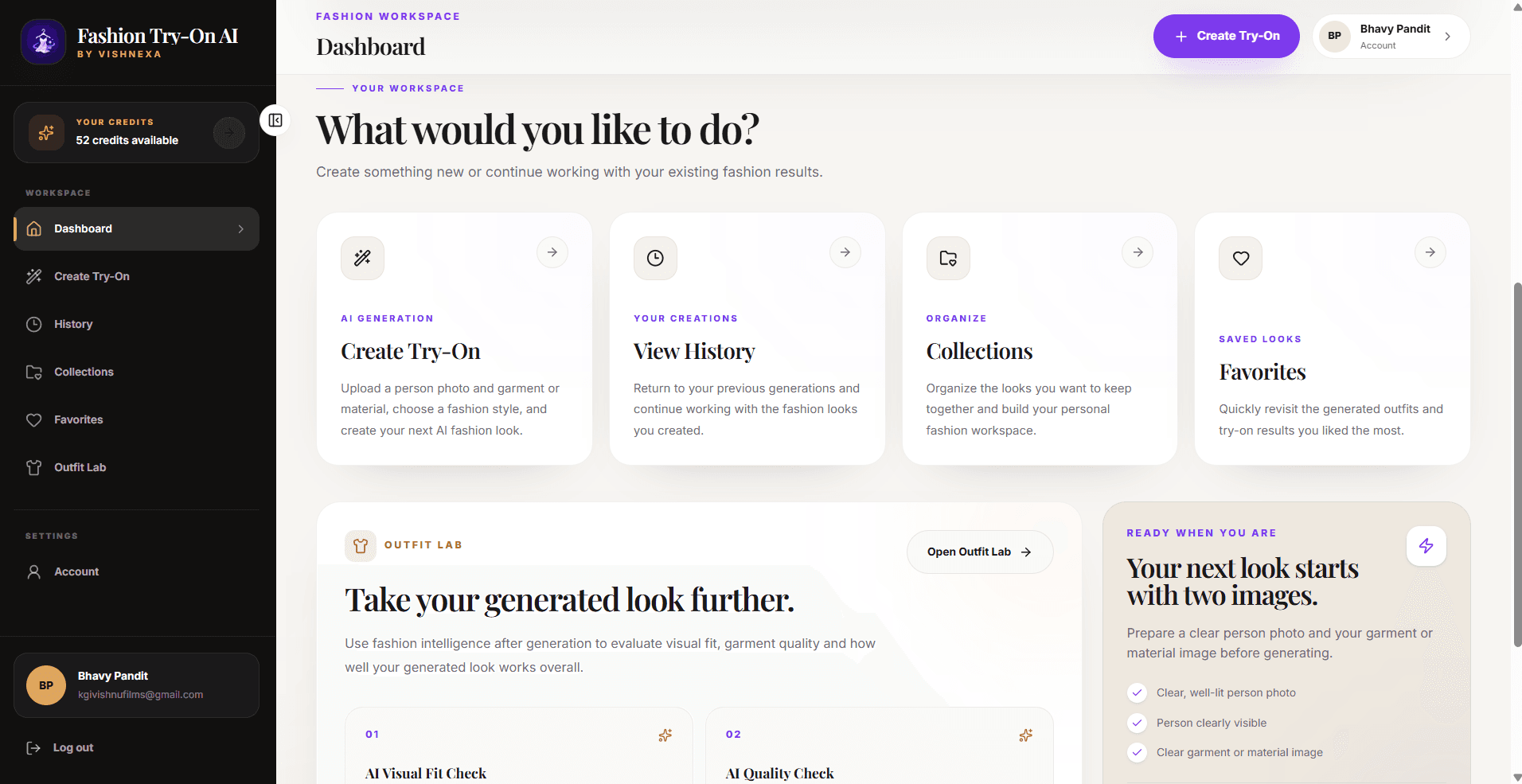Click magic wand icon on Create Try-On card
This screenshot has height=784, width=1522.
pyautogui.click(x=362, y=258)
